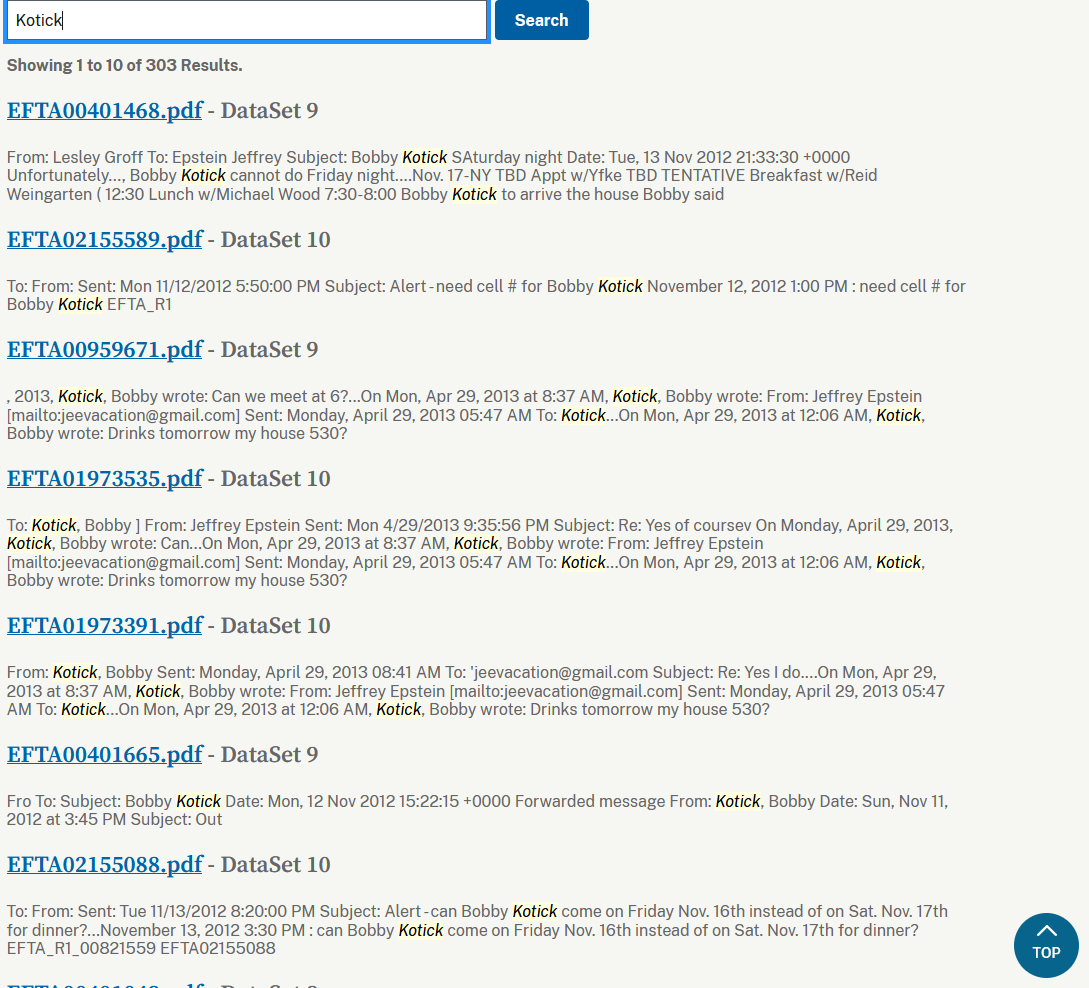Open EFTA02155088.pdf result link

coord(104,864)
